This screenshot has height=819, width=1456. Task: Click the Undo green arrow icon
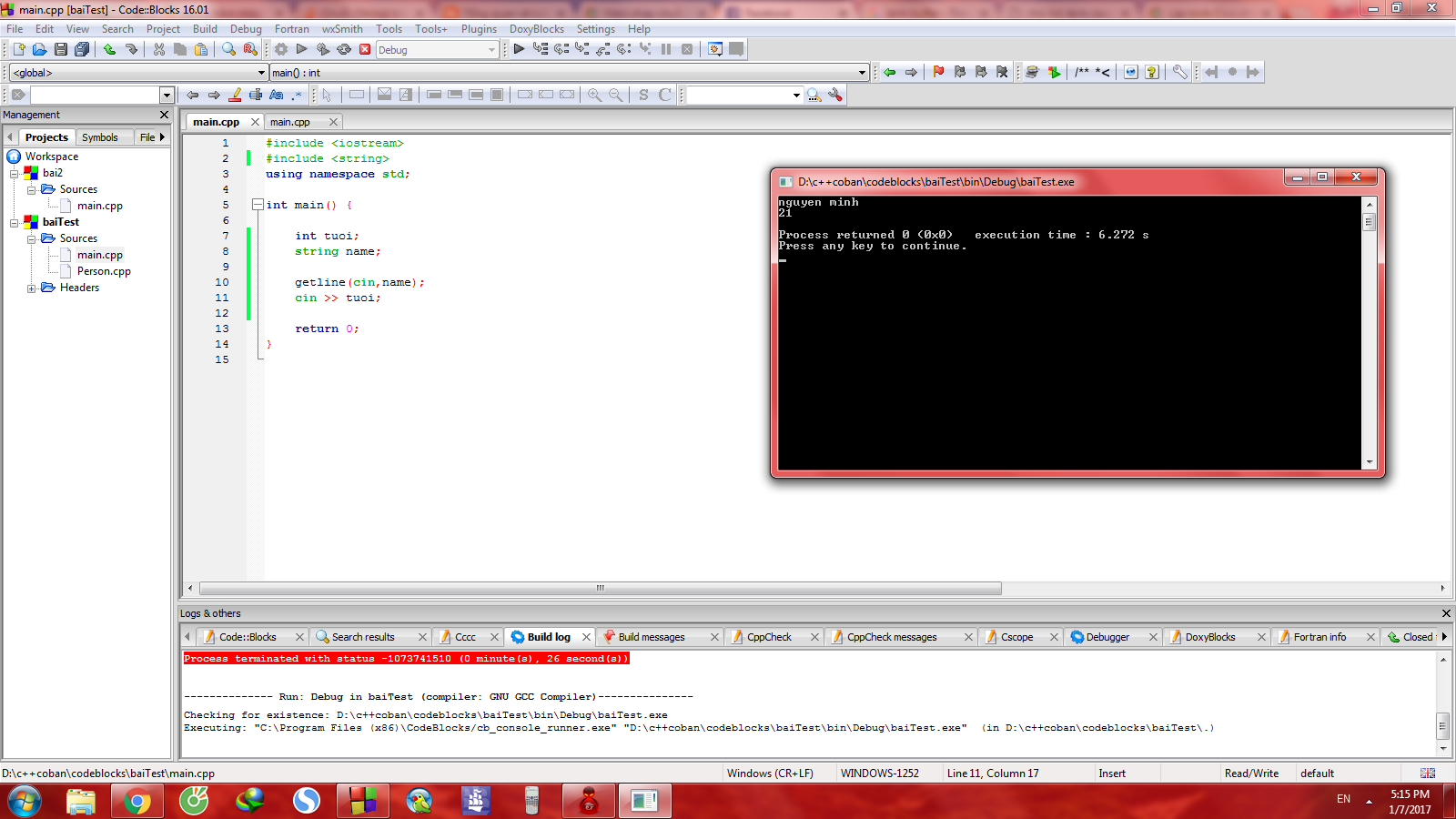tap(109, 49)
